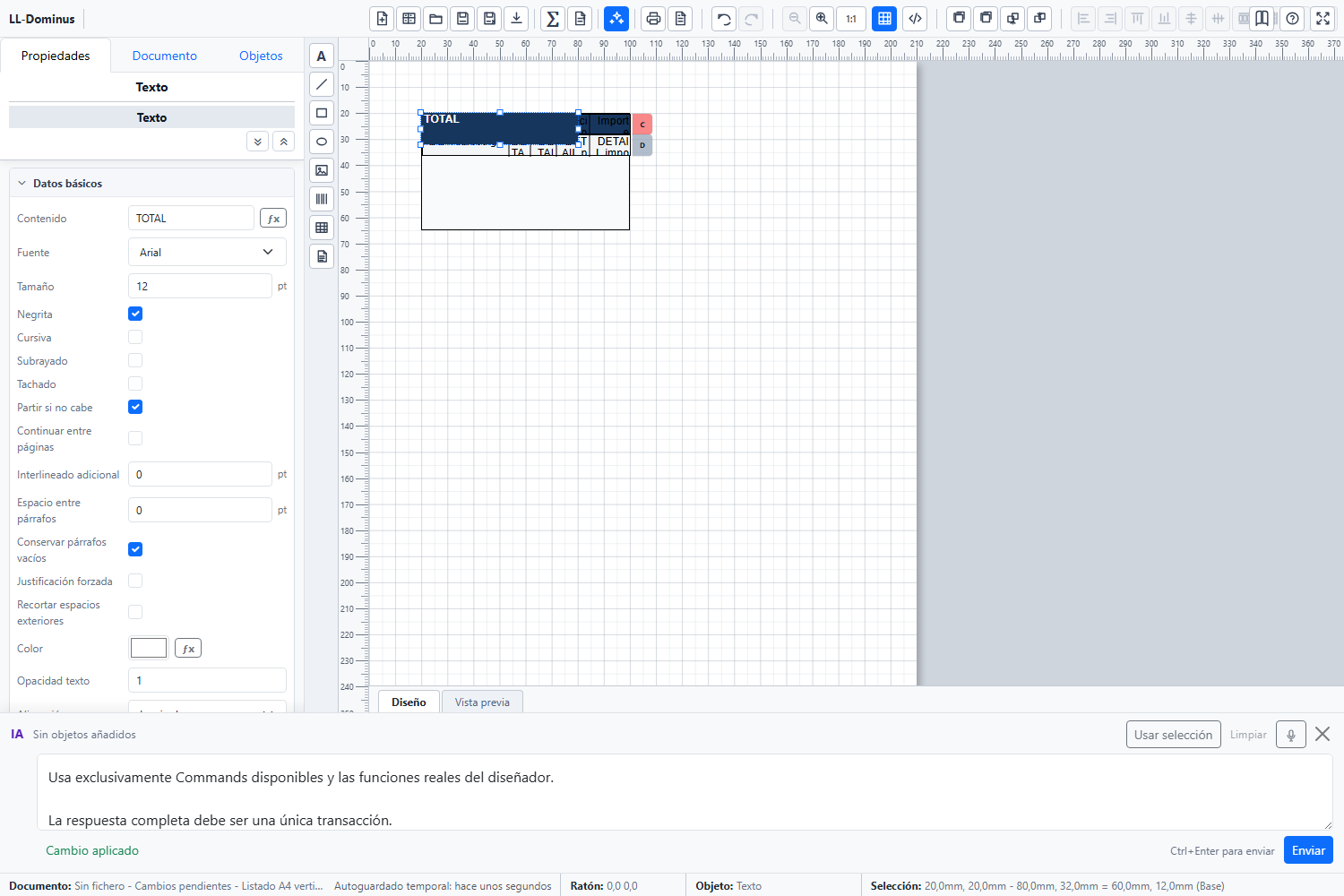Click the Espacio entre párrafos field
This screenshot has height=896, width=1344.
(x=200, y=510)
